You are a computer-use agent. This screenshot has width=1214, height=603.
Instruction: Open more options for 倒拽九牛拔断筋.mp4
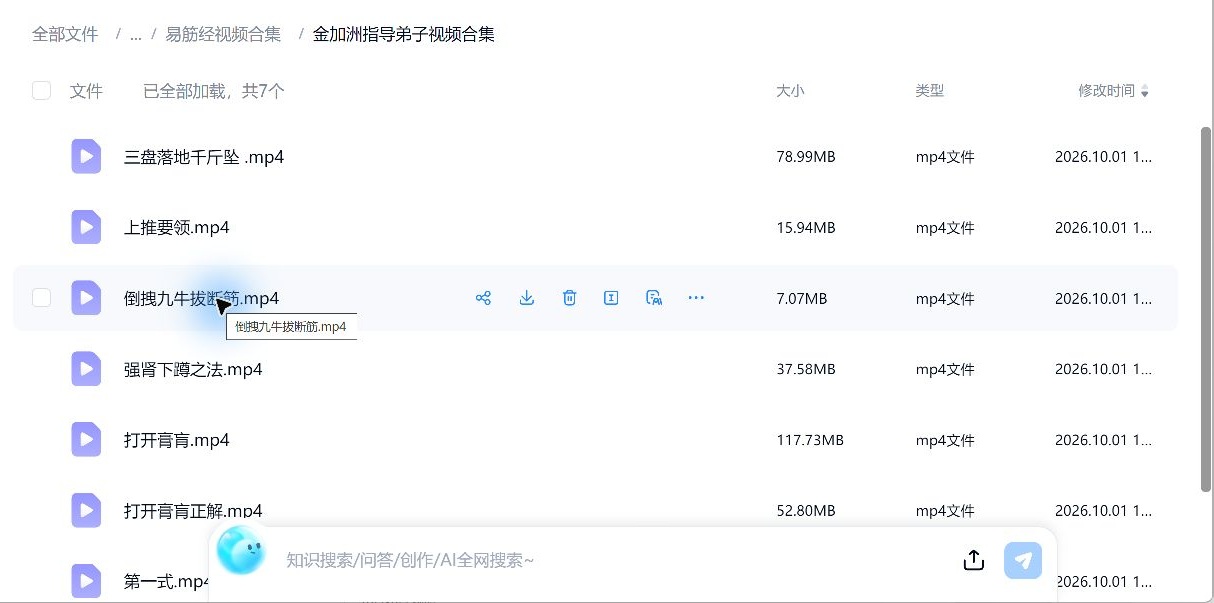coord(697,298)
